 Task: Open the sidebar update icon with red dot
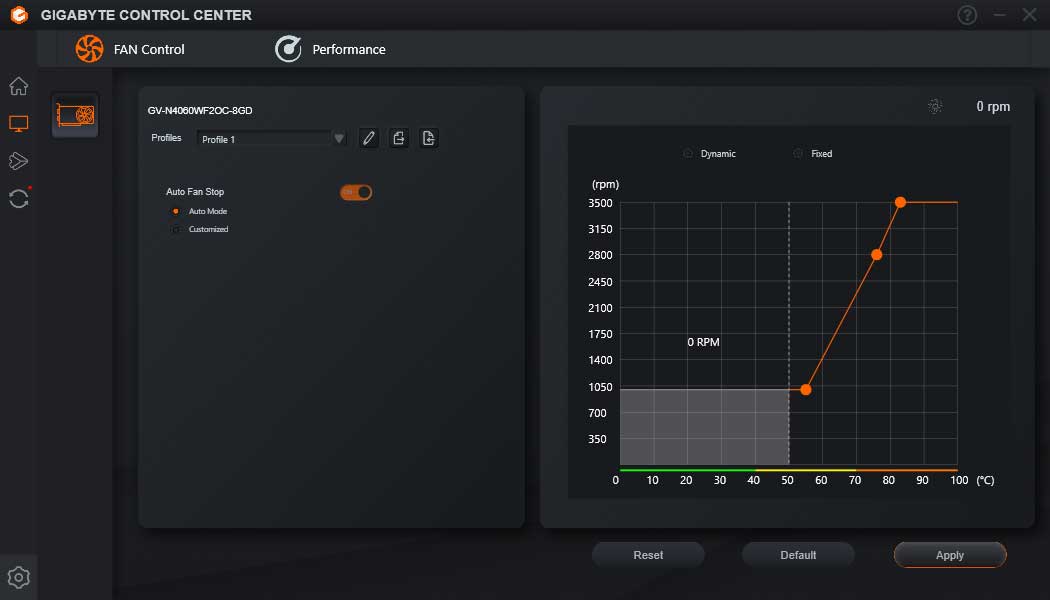[18, 198]
